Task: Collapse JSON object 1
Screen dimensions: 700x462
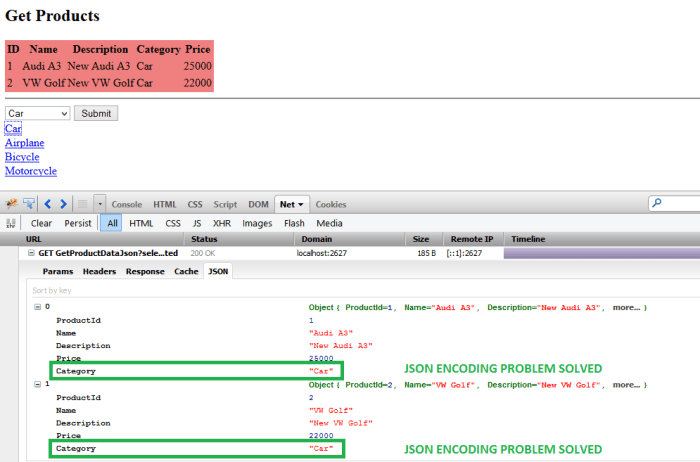Action: click(x=37, y=384)
